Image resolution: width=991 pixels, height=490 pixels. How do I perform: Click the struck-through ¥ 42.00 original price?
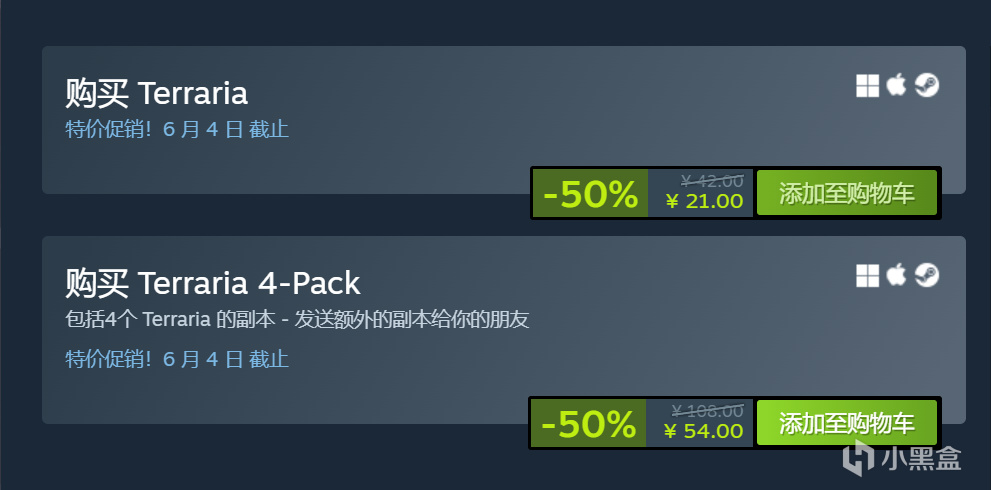tap(712, 181)
